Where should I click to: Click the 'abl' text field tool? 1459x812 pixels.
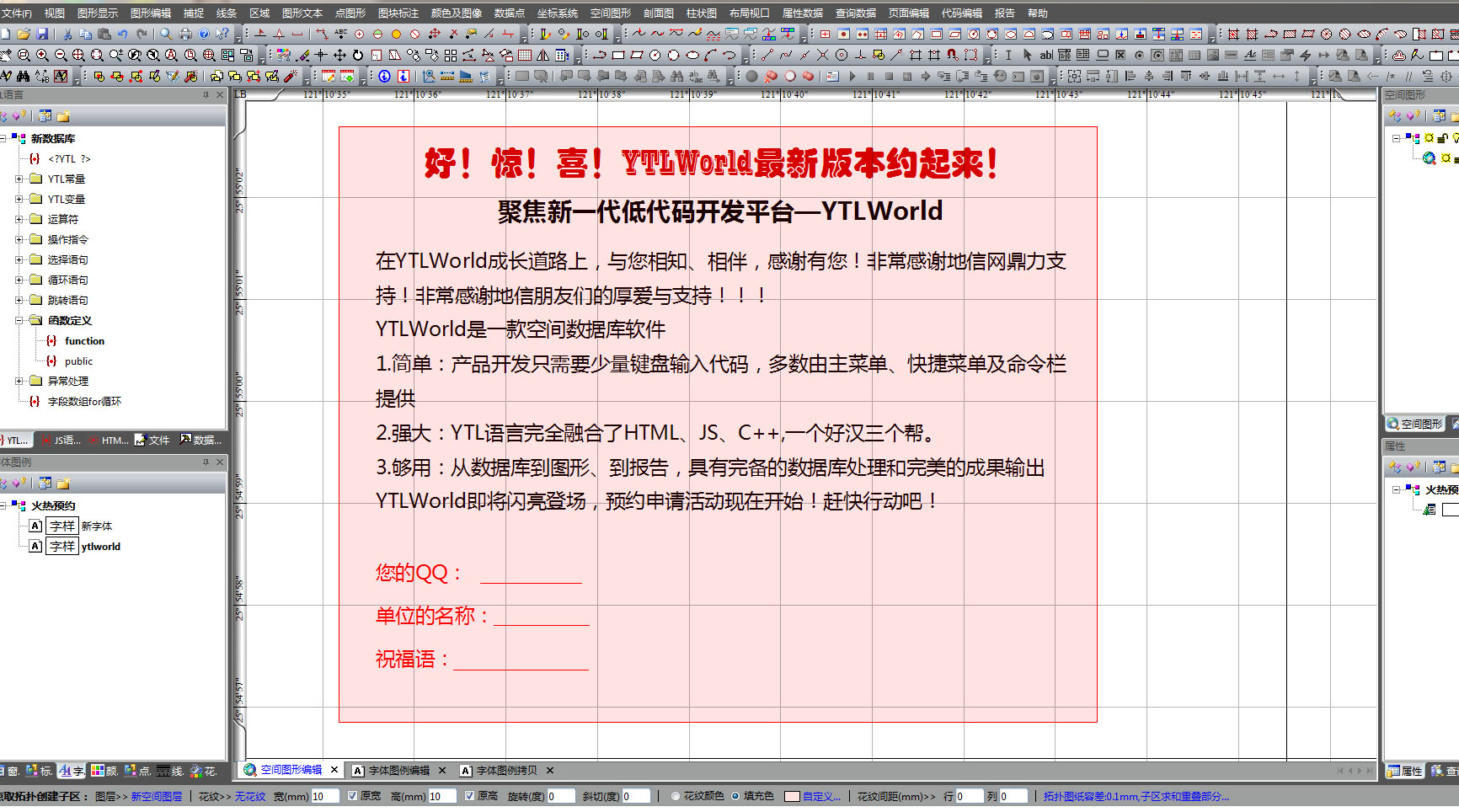tap(1045, 55)
